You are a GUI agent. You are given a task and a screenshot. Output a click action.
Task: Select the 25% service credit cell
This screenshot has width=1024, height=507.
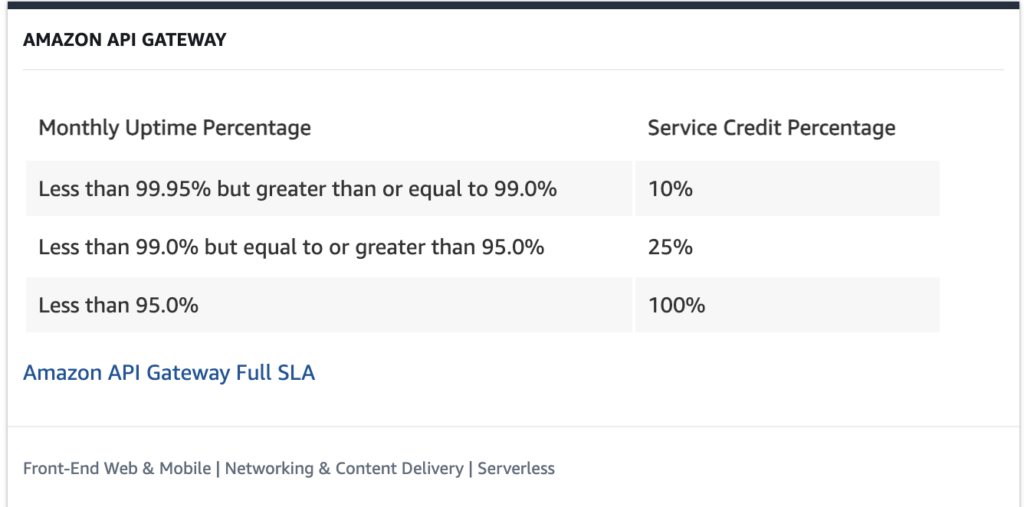pos(670,247)
